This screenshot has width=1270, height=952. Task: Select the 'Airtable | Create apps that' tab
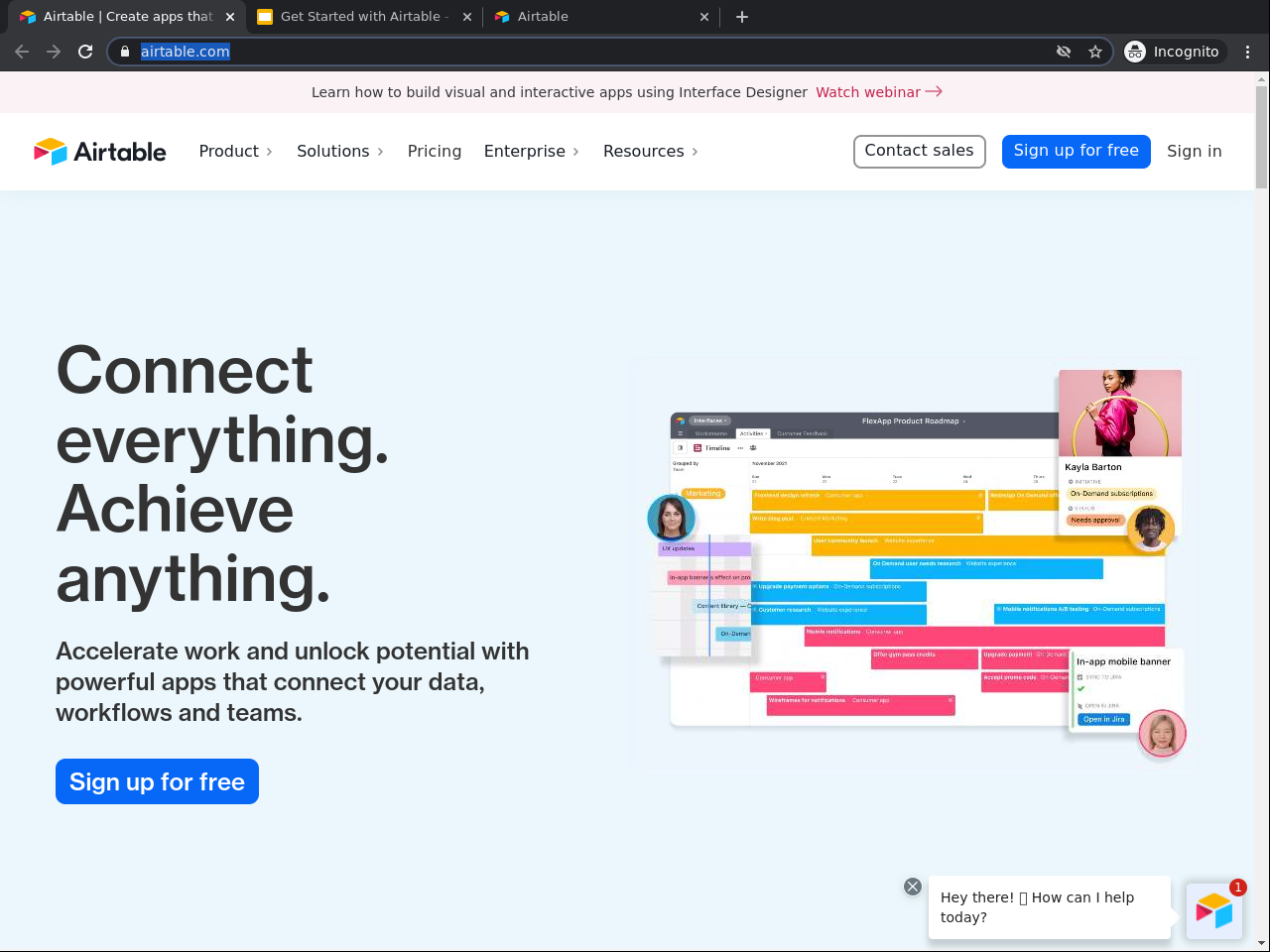[127, 17]
